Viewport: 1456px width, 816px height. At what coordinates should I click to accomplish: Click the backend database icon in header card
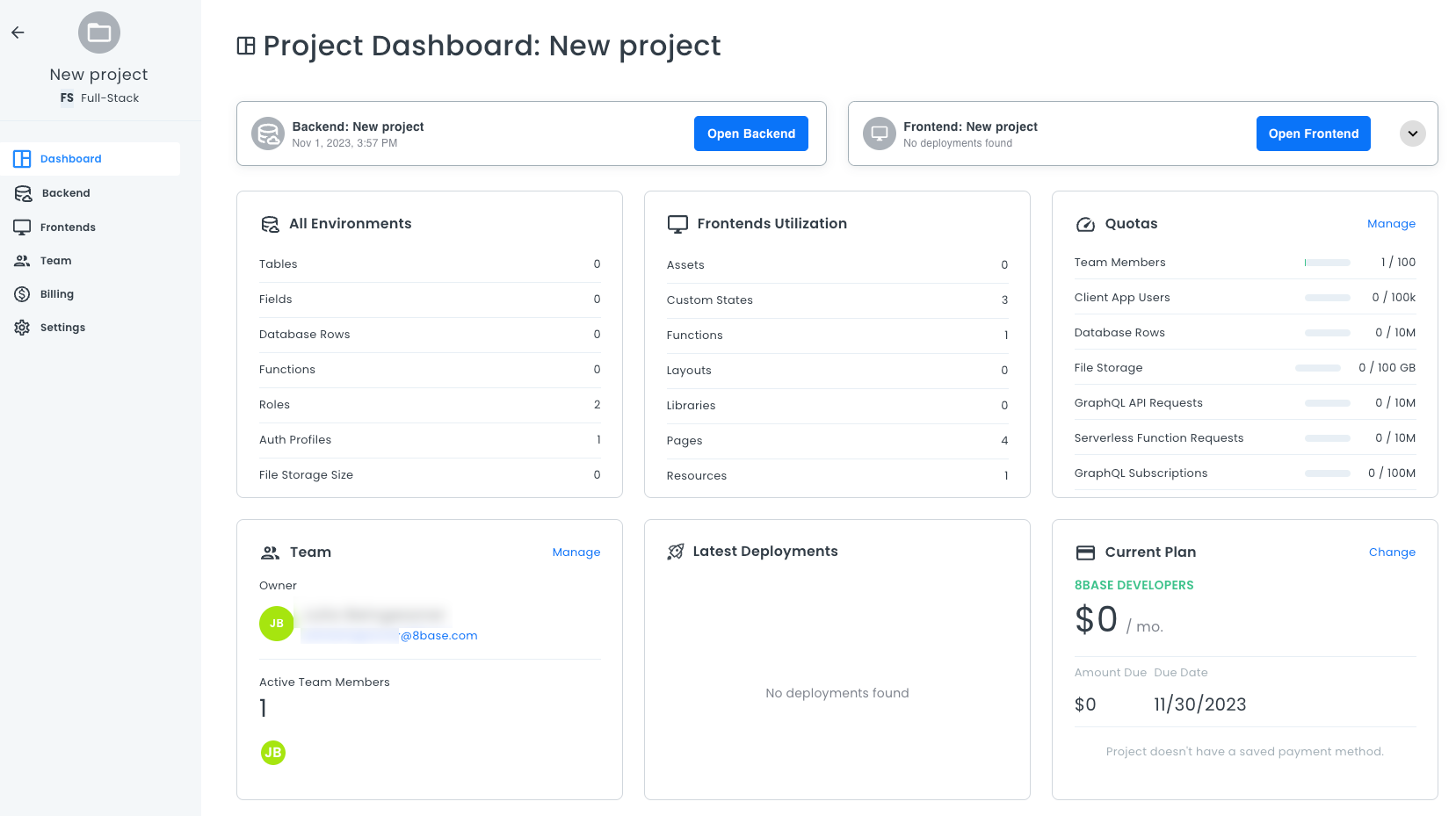[x=268, y=134]
